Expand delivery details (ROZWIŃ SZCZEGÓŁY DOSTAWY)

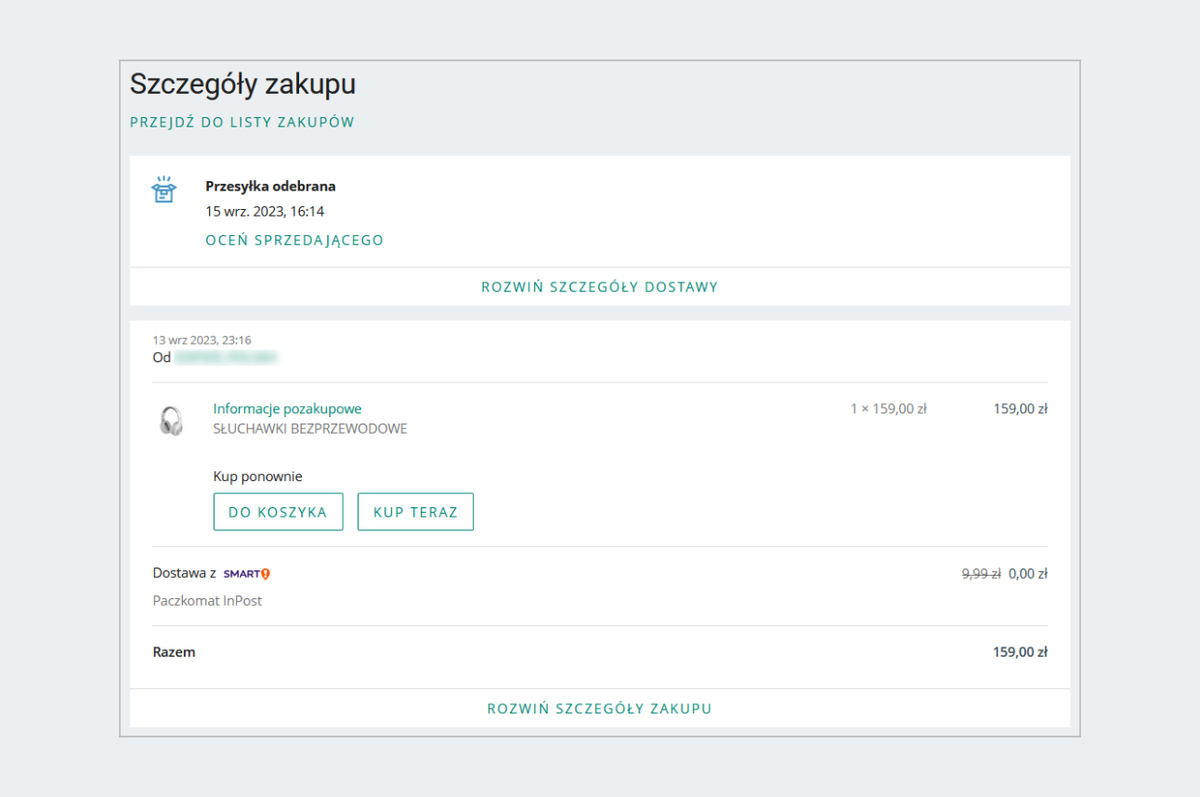pos(599,287)
